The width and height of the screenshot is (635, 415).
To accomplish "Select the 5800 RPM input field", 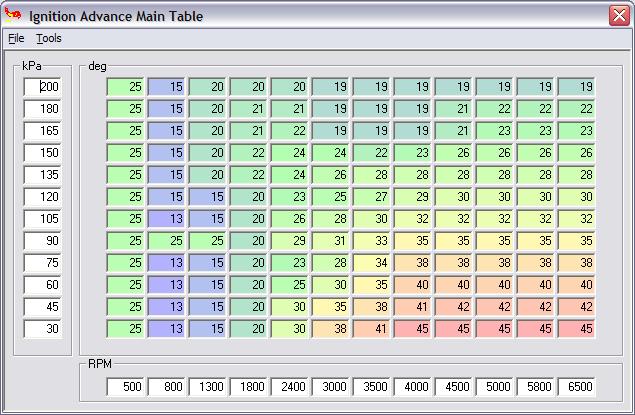I will (x=535, y=387).
